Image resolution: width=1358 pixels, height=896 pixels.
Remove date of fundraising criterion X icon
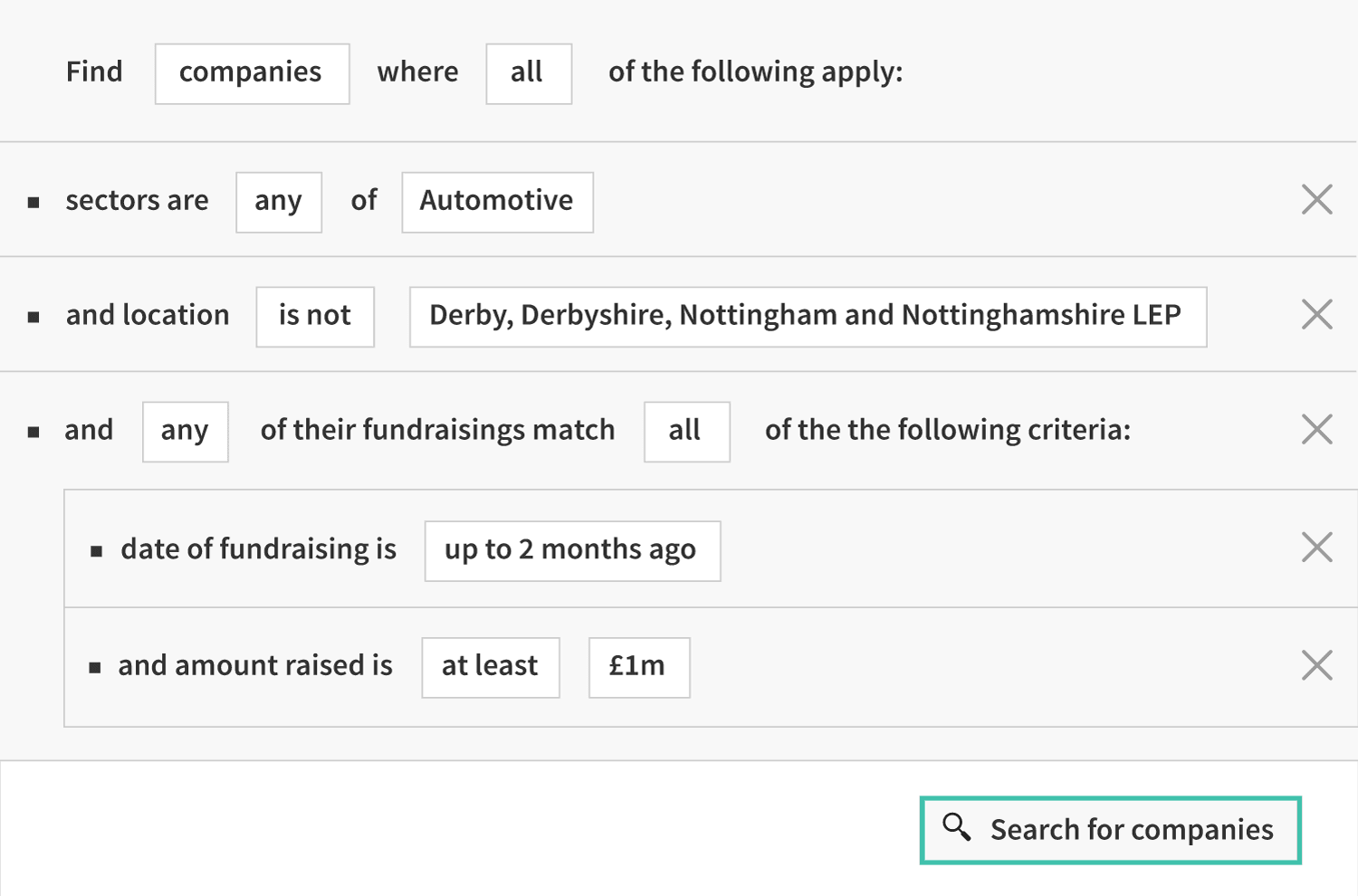coord(1316,547)
